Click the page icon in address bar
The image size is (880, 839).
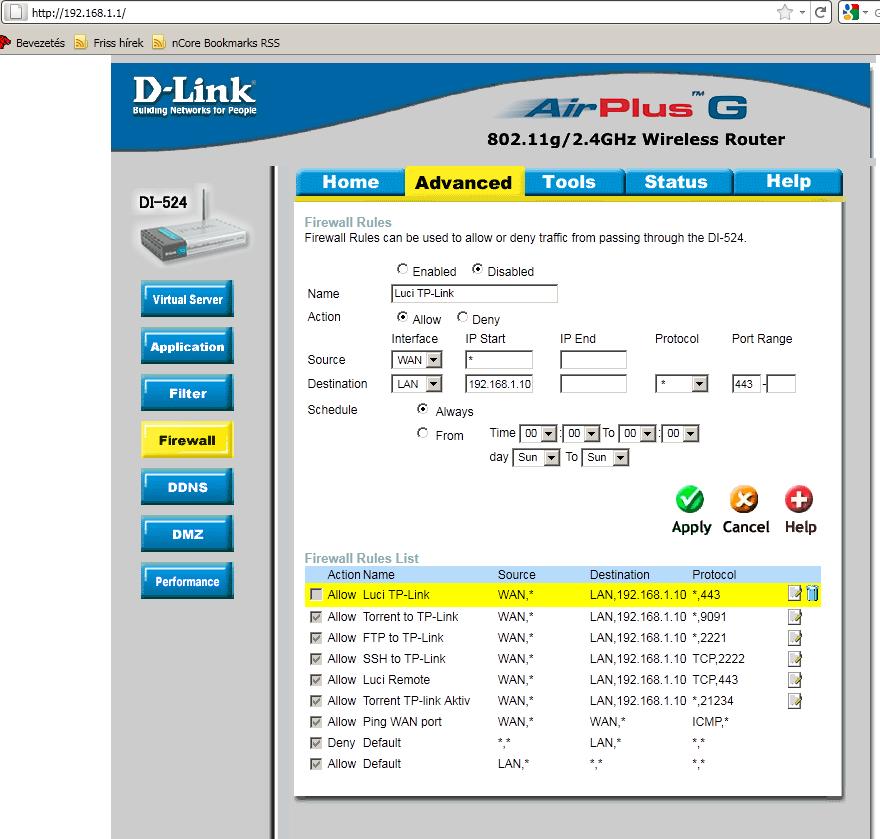tap(16, 12)
